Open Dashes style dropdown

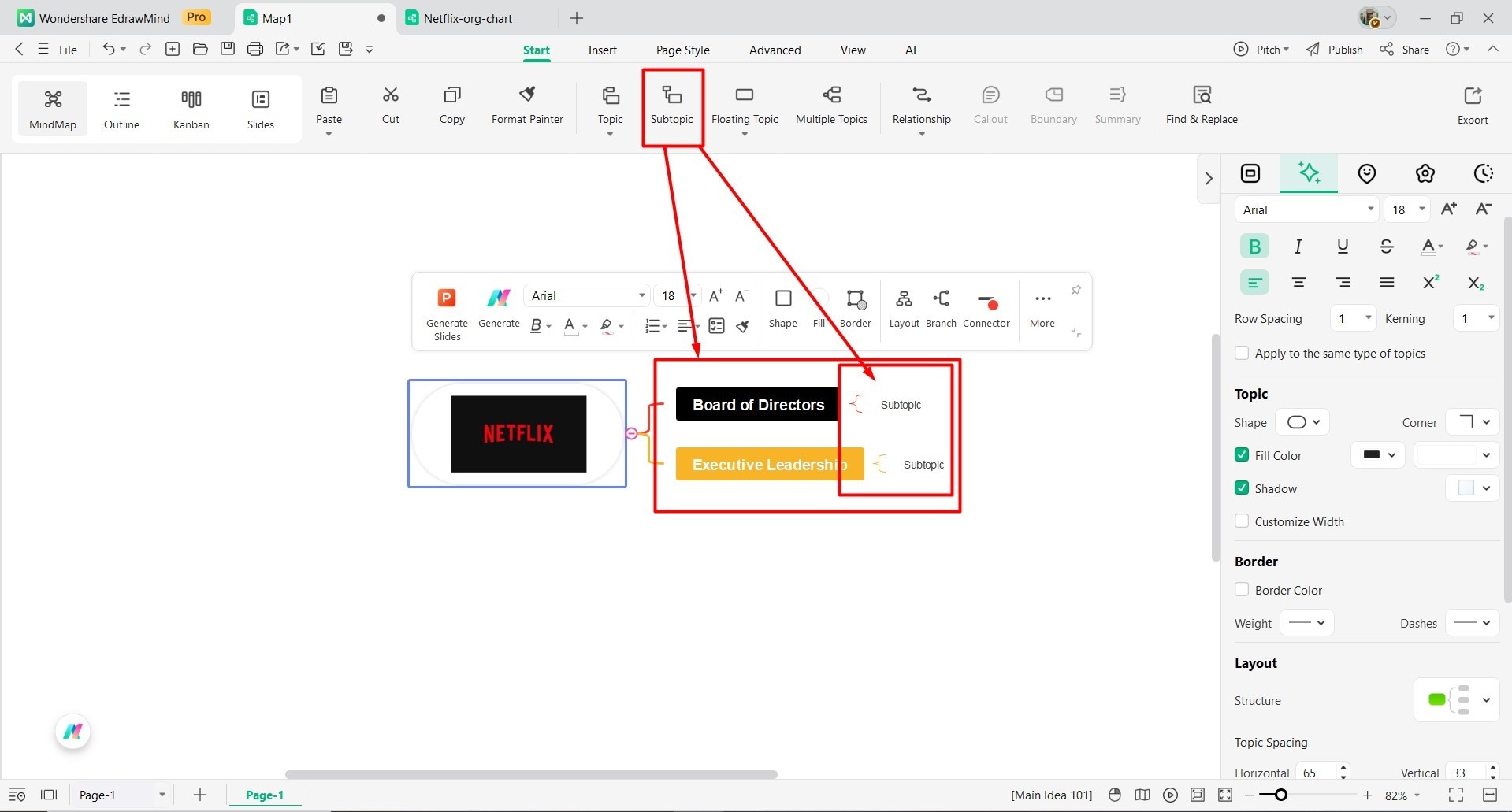(x=1473, y=623)
